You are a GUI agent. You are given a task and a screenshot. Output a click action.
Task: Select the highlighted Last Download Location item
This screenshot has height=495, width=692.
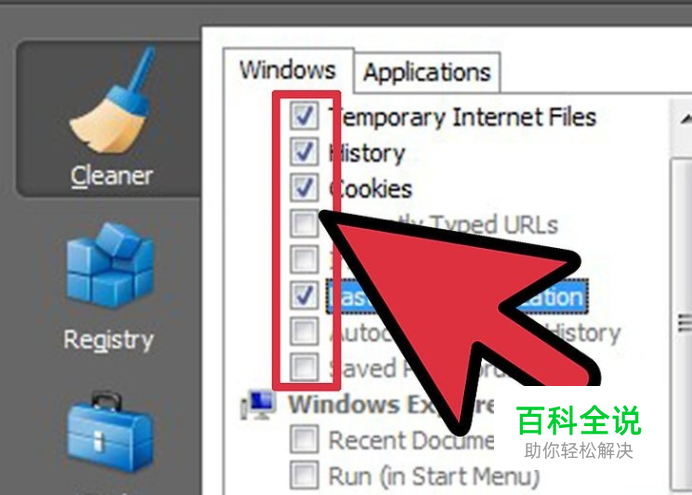pyautogui.click(x=457, y=296)
